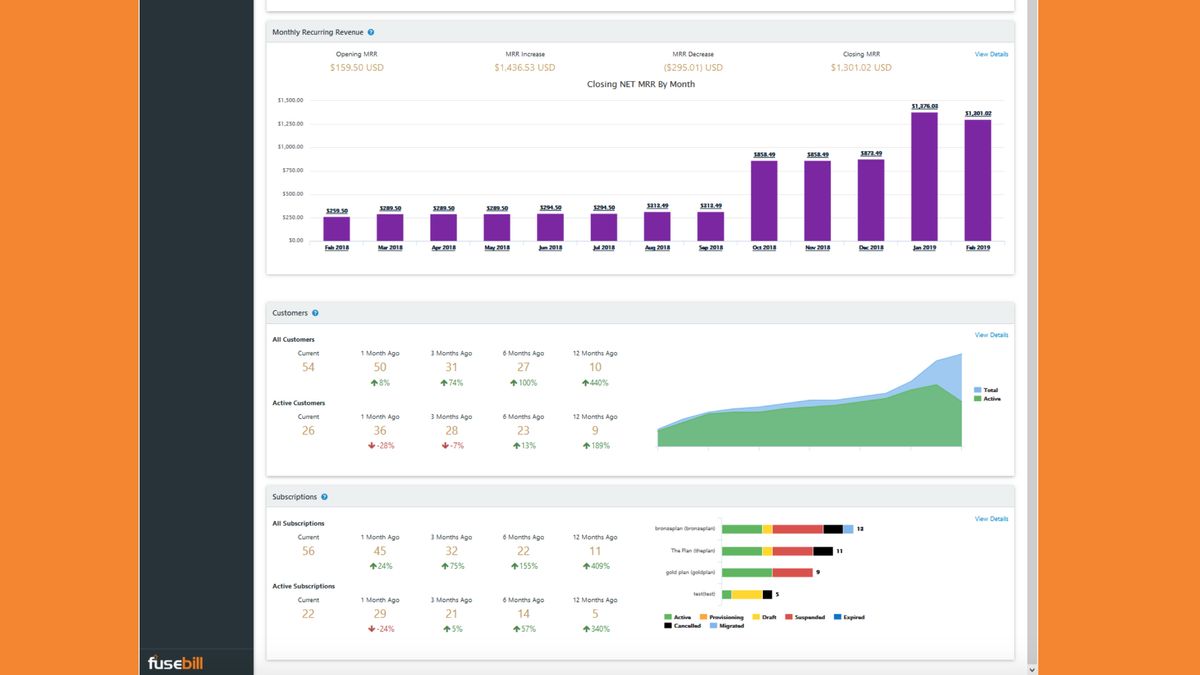Click the 409% change under All Subscriptions
The image size is (1200, 675).
pos(595,566)
